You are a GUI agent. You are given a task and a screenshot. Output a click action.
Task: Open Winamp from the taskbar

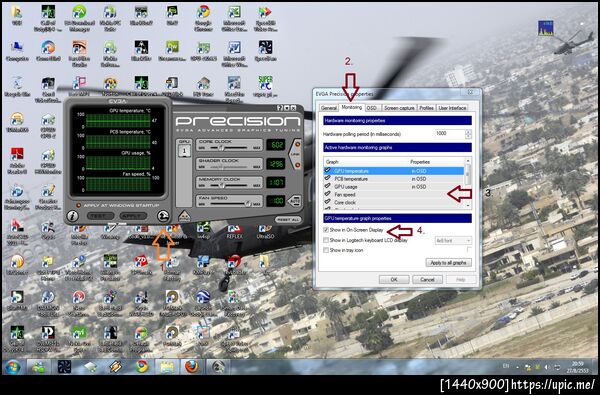pos(116,367)
